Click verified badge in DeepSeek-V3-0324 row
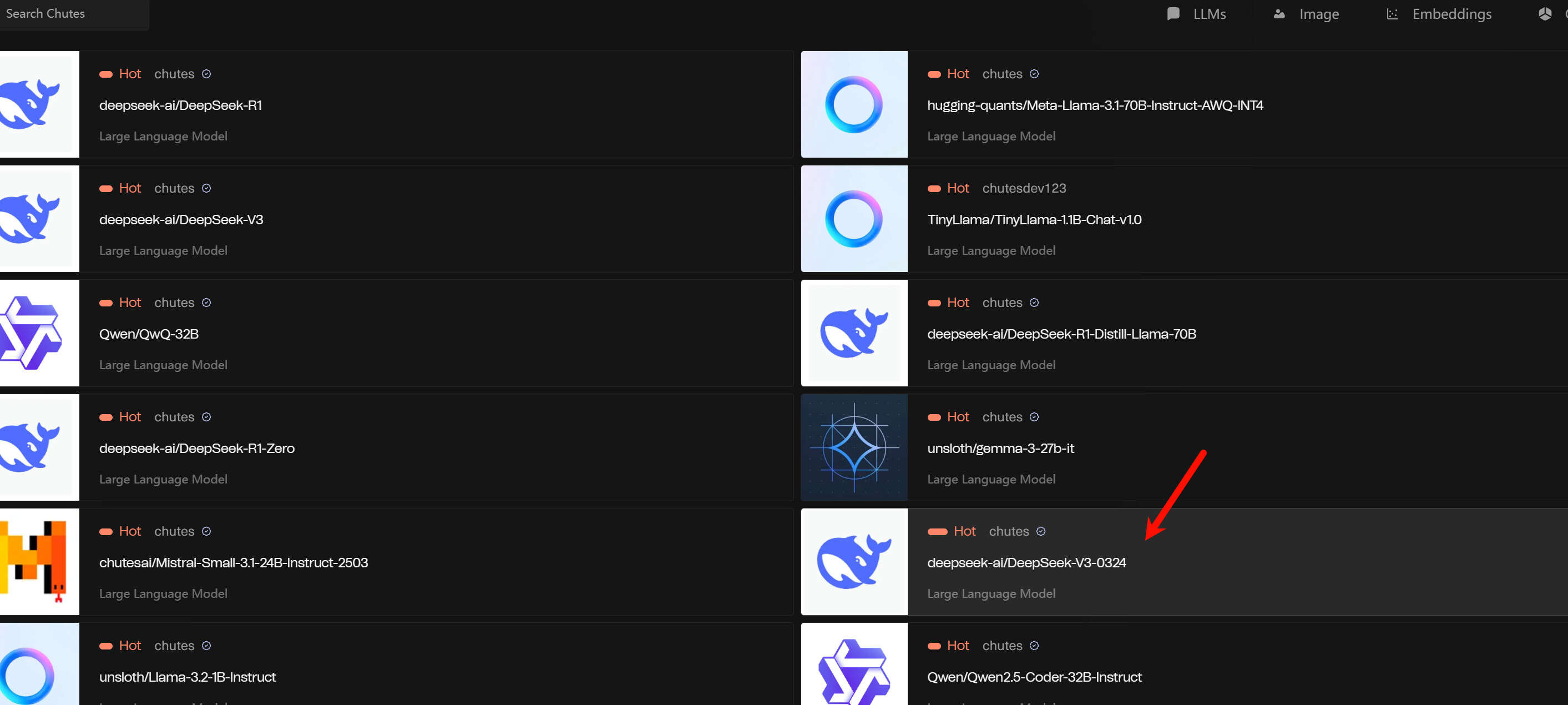1568x705 pixels. coord(1041,531)
